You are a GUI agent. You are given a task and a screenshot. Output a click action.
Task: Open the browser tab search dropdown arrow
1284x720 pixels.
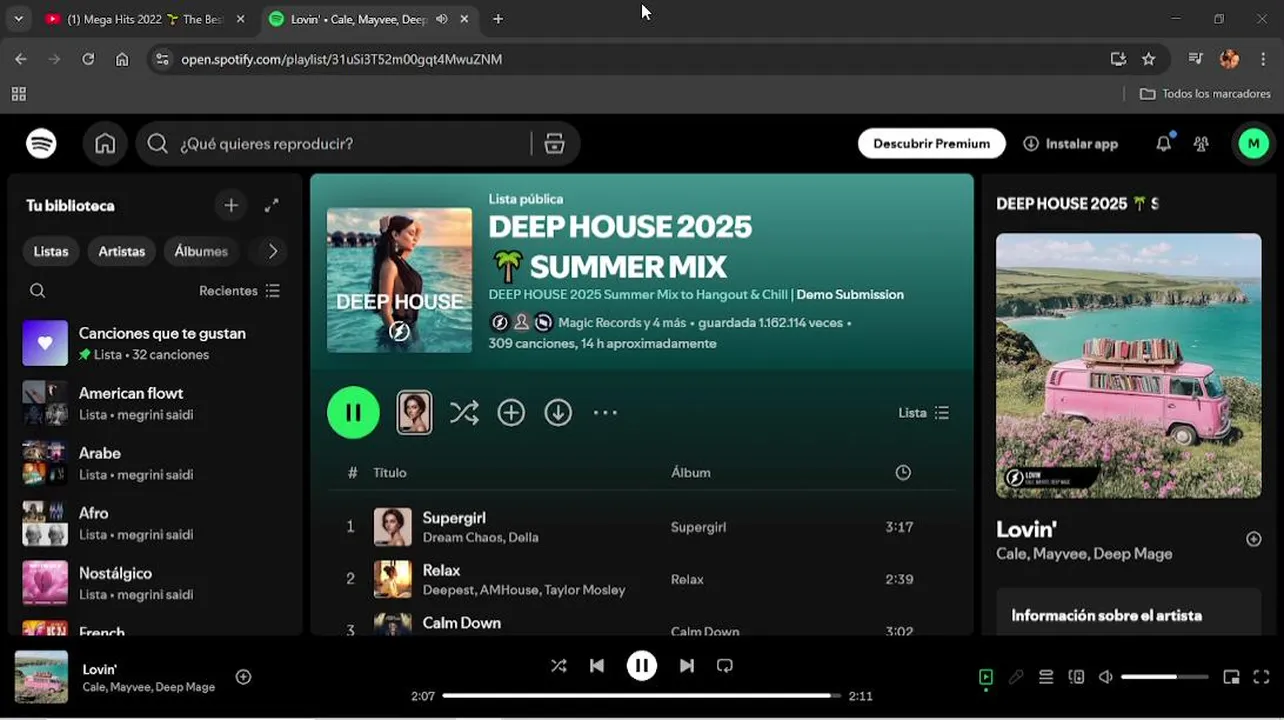(x=18, y=19)
